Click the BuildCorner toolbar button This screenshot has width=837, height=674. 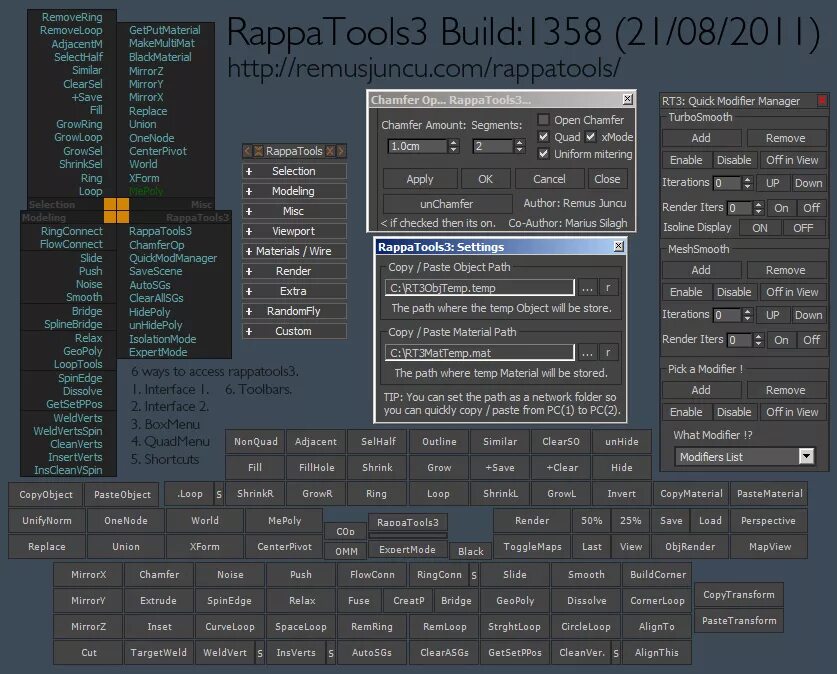pyautogui.click(x=658, y=575)
